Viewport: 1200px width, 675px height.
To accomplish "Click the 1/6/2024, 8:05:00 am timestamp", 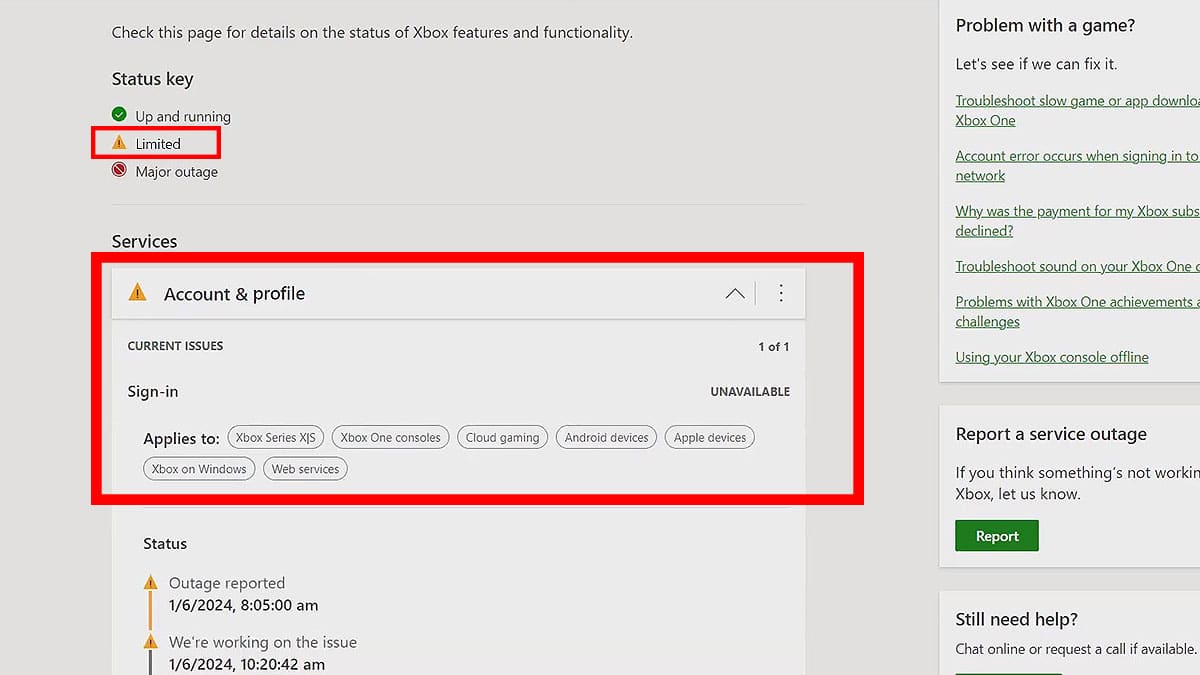I will (244, 605).
